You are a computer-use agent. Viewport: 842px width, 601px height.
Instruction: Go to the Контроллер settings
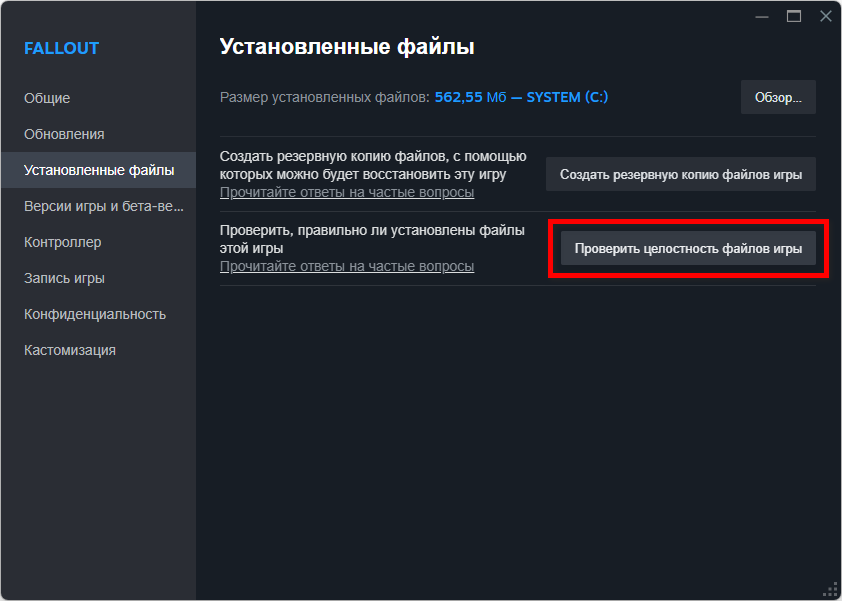[x=62, y=242]
